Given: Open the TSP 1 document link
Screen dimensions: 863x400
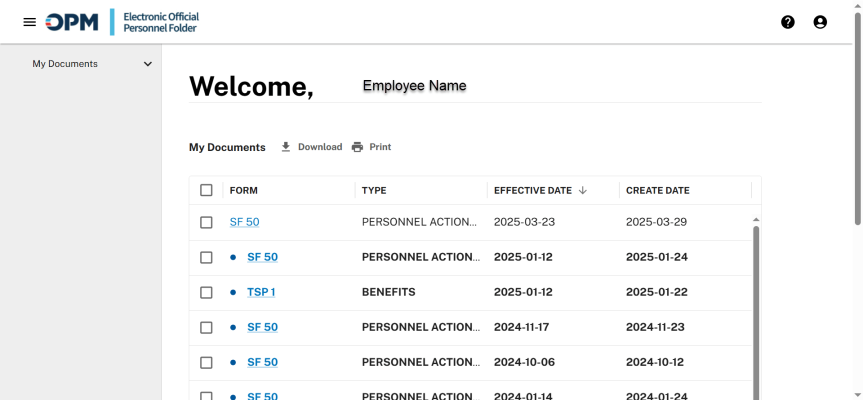Looking at the screenshot, I should coord(261,292).
